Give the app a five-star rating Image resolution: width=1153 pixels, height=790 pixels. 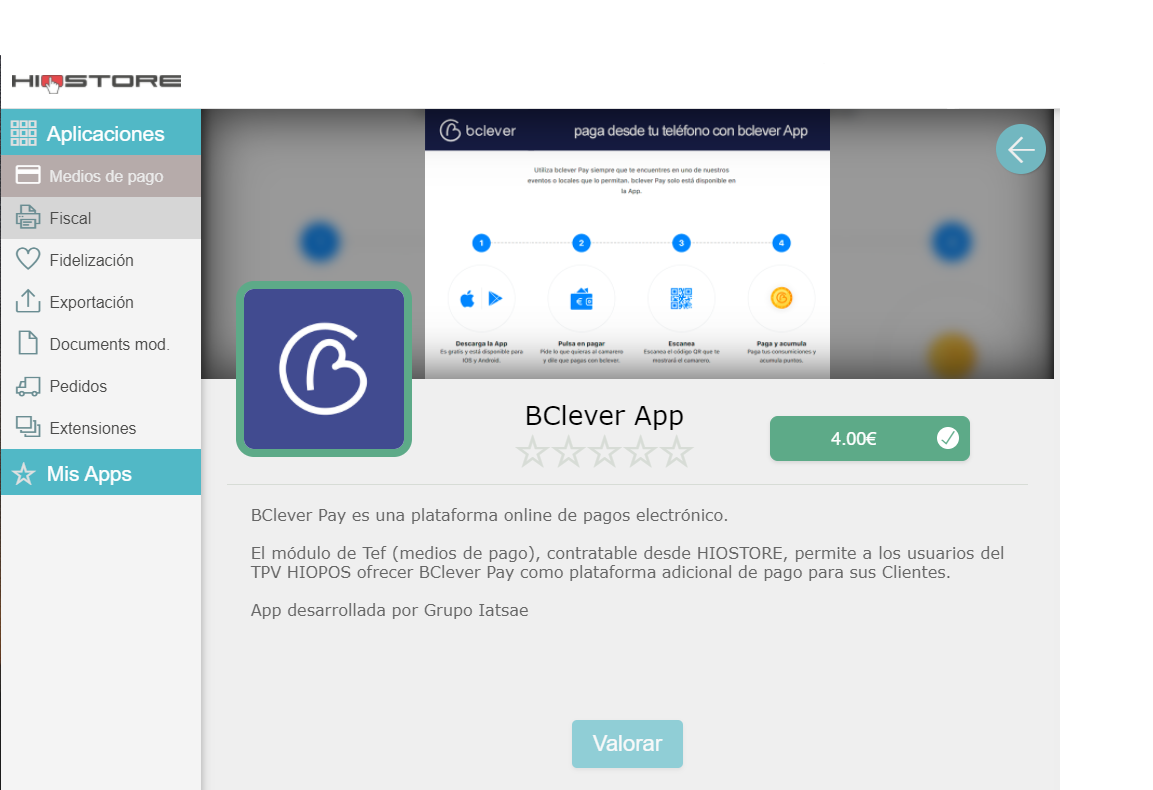click(x=677, y=452)
